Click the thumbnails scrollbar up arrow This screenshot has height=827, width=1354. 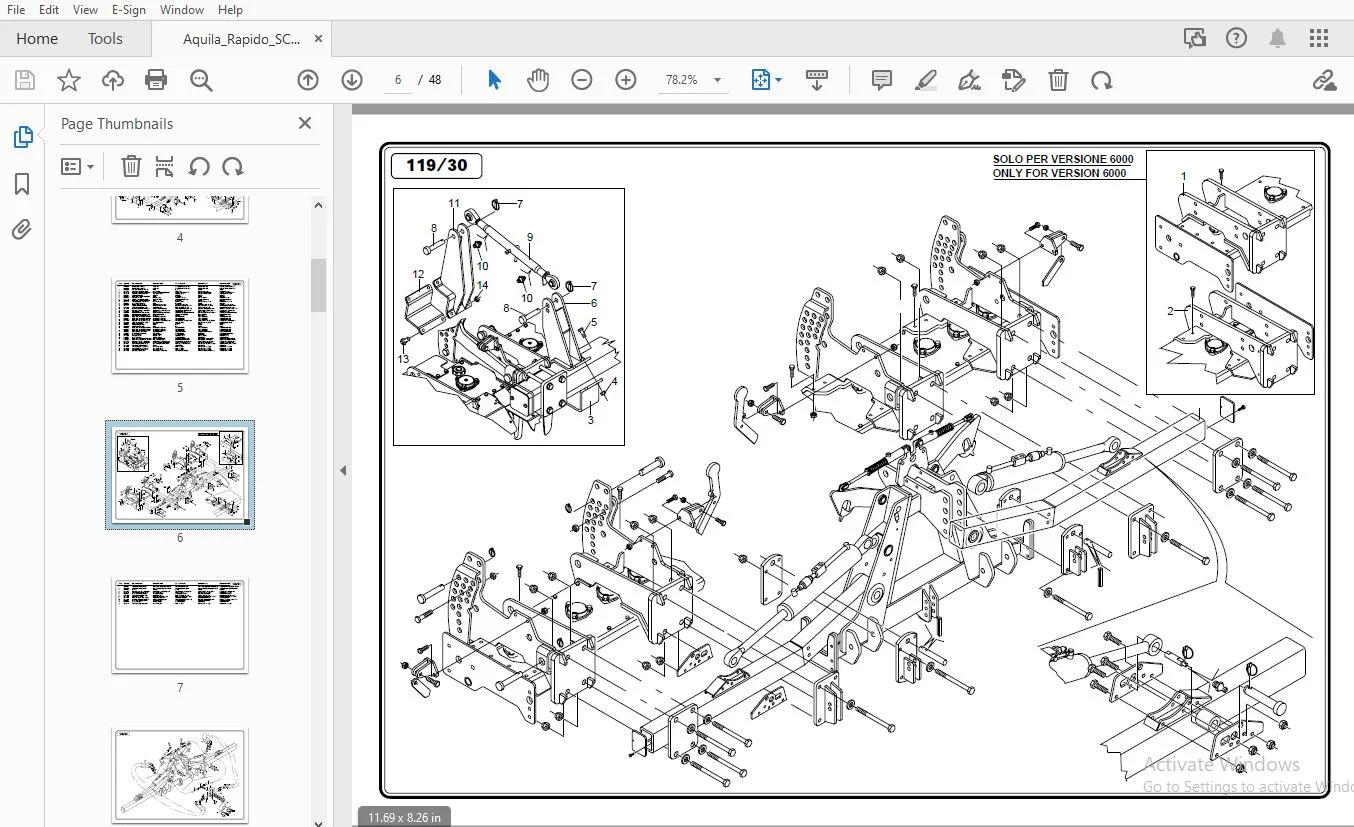(x=319, y=205)
